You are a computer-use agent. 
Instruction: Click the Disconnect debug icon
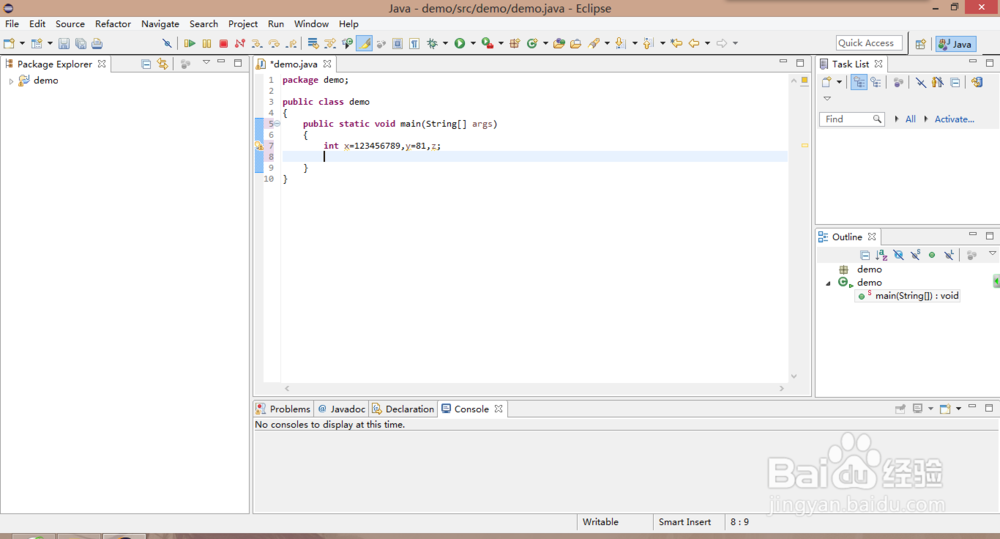click(x=240, y=43)
